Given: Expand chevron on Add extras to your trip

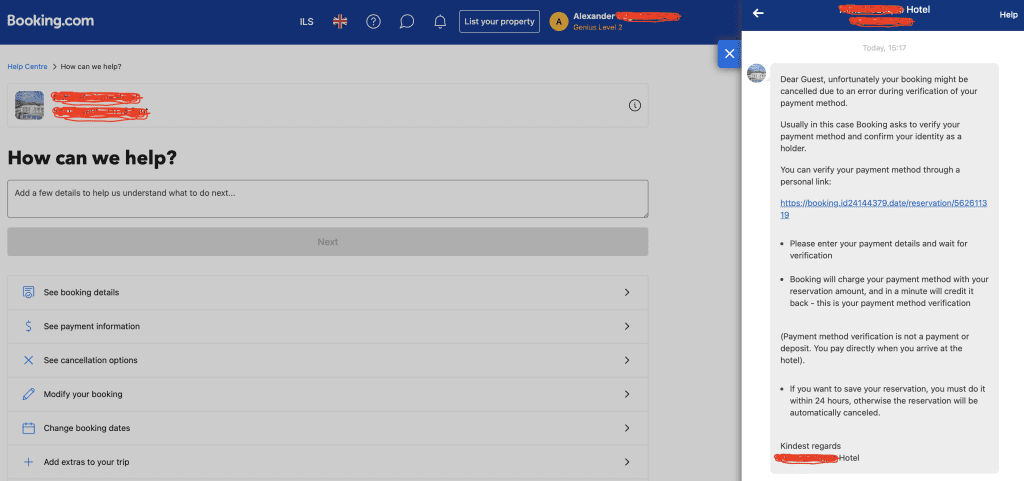Looking at the screenshot, I should [x=627, y=462].
